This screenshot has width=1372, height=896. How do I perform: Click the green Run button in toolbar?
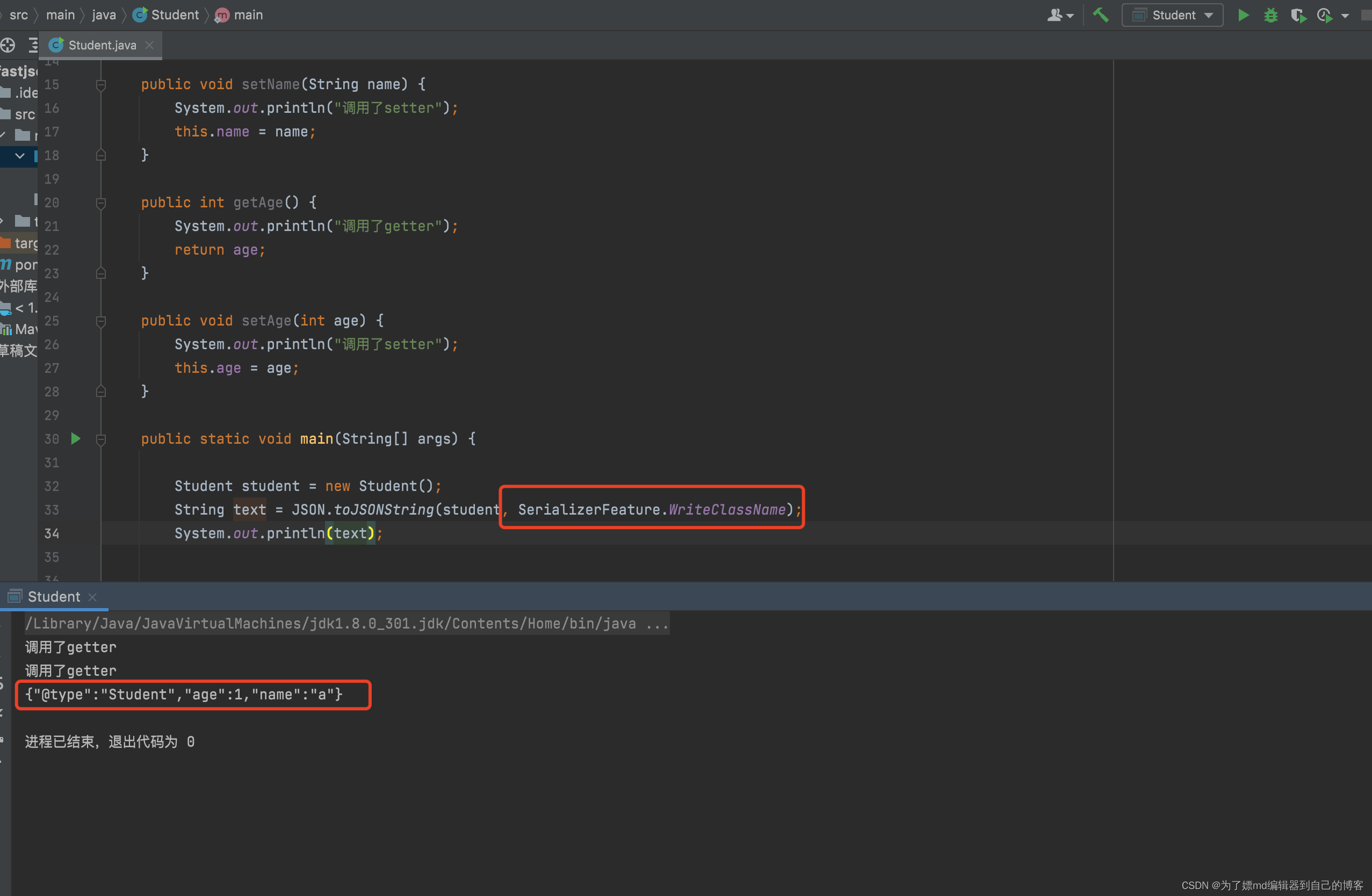(x=1243, y=16)
